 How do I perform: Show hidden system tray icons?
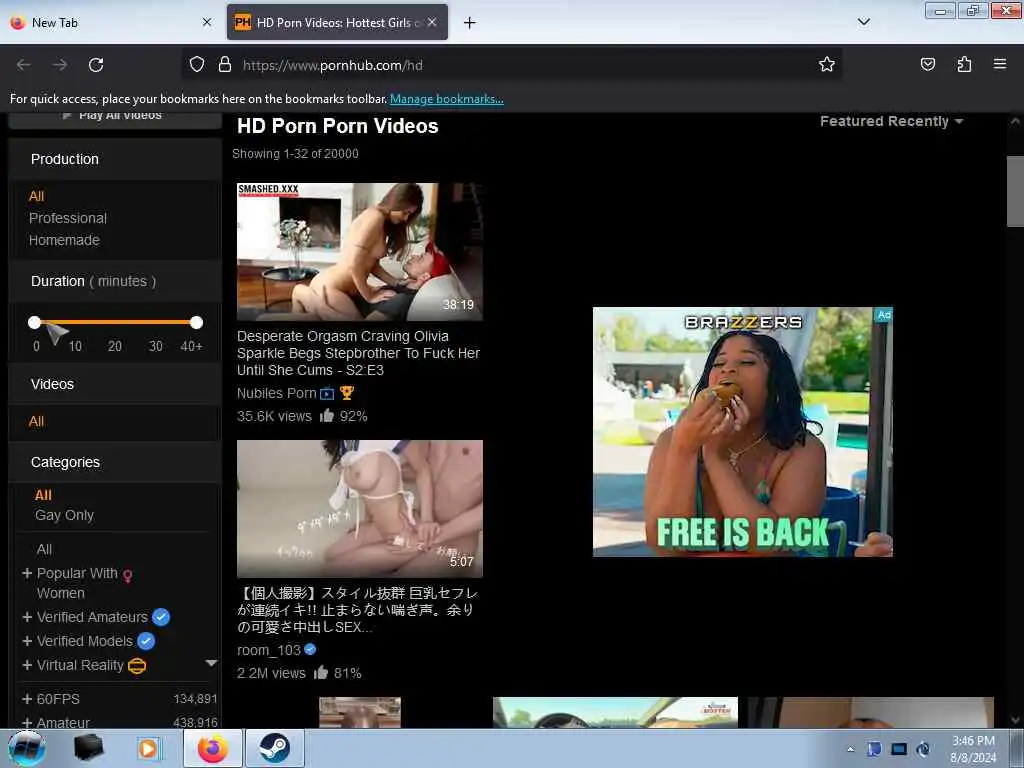tap(850, 749)
